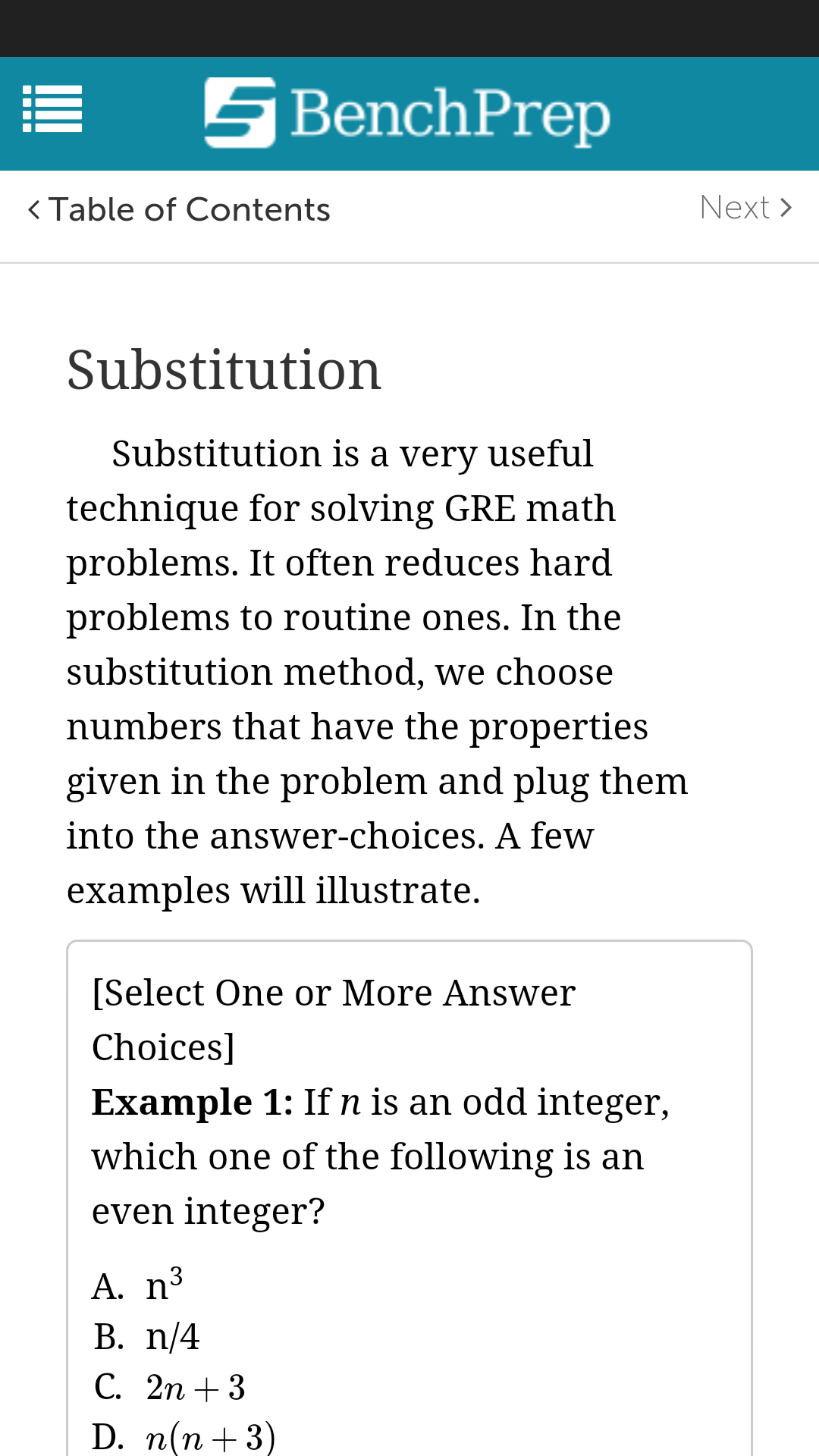Click the Substitution page heading
Image resolution: width=819 pixels, height=1456 pixels.
[x=224, y=370]
